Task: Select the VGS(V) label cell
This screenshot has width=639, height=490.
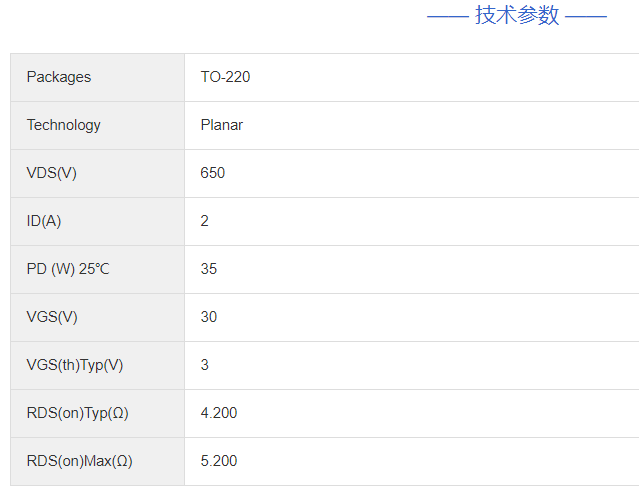Action: [x=52, y=317]
